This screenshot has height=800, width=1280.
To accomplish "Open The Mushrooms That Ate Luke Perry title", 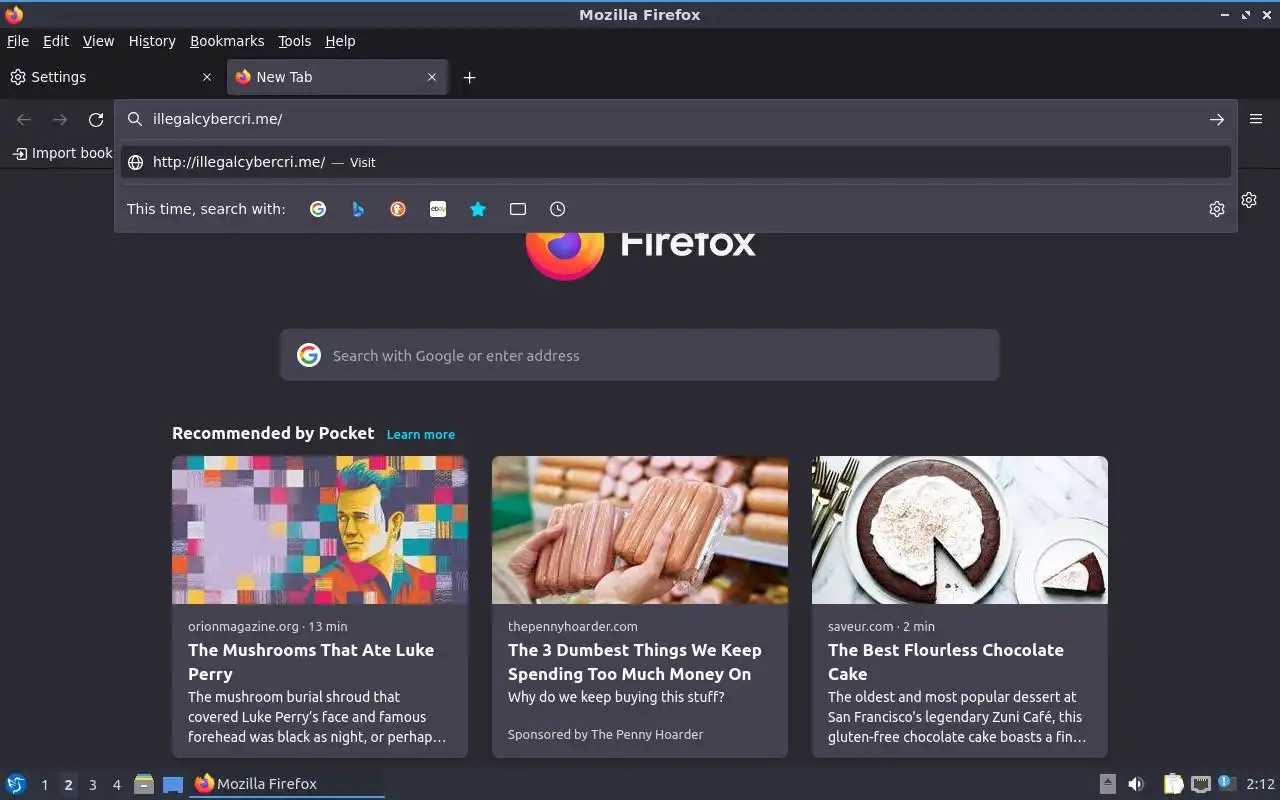I will [x=311, y=662].
